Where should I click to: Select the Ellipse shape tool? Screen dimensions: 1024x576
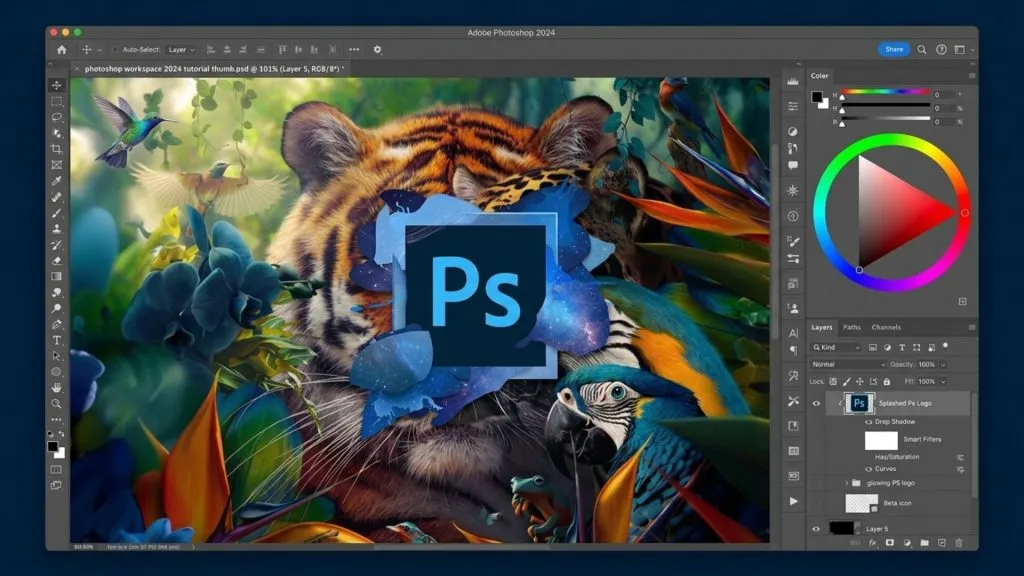[57, 372]
